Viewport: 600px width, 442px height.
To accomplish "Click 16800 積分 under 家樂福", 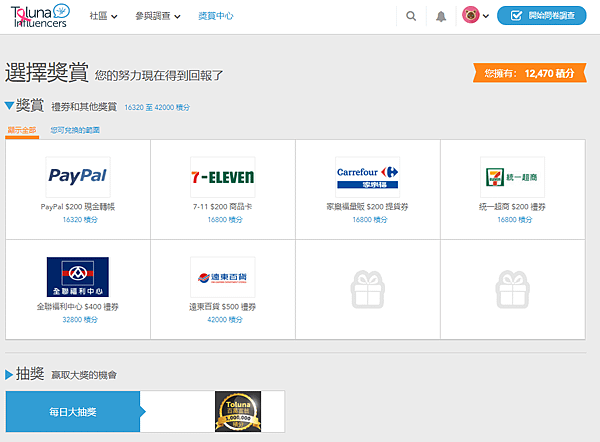I will (x=370, y=220).
